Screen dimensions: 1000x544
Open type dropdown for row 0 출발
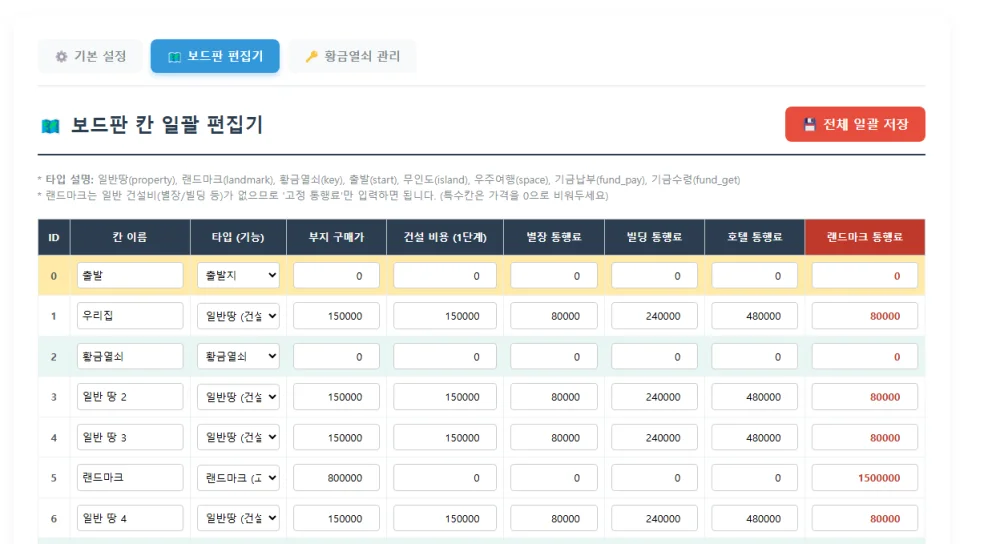[238, 276]
